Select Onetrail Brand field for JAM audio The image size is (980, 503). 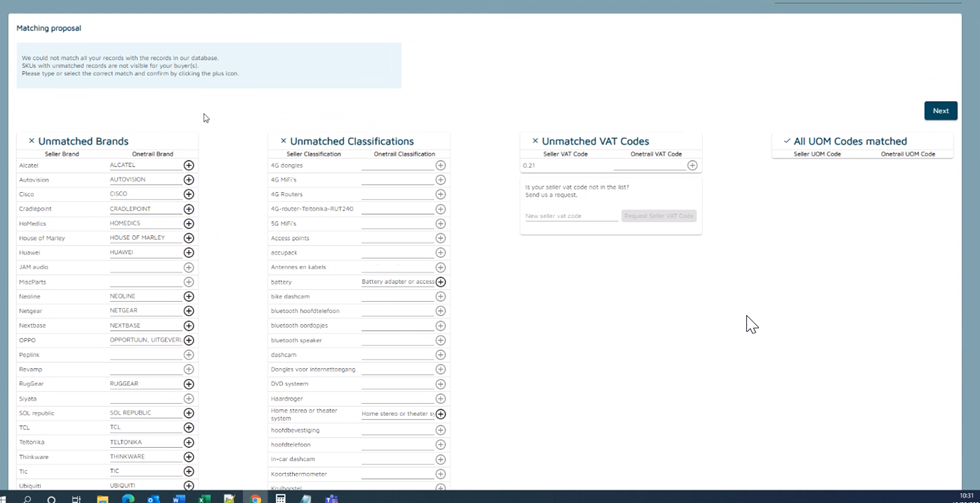tap(145, 268)
